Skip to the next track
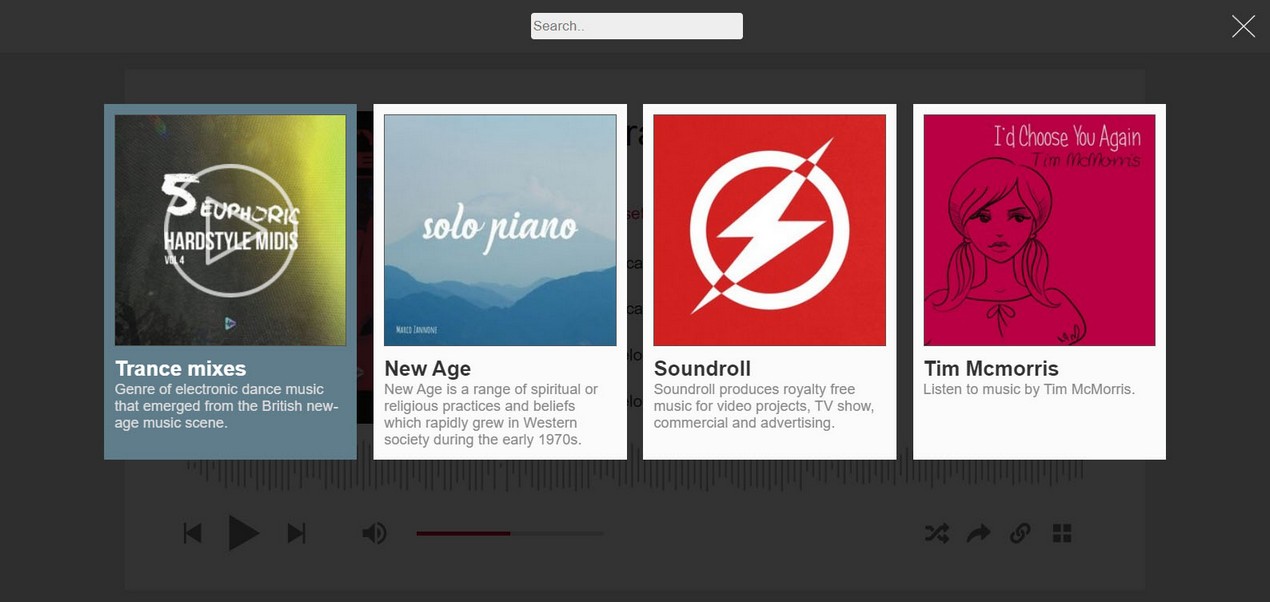Viewport: 1270px width, 602px height. 296,533
